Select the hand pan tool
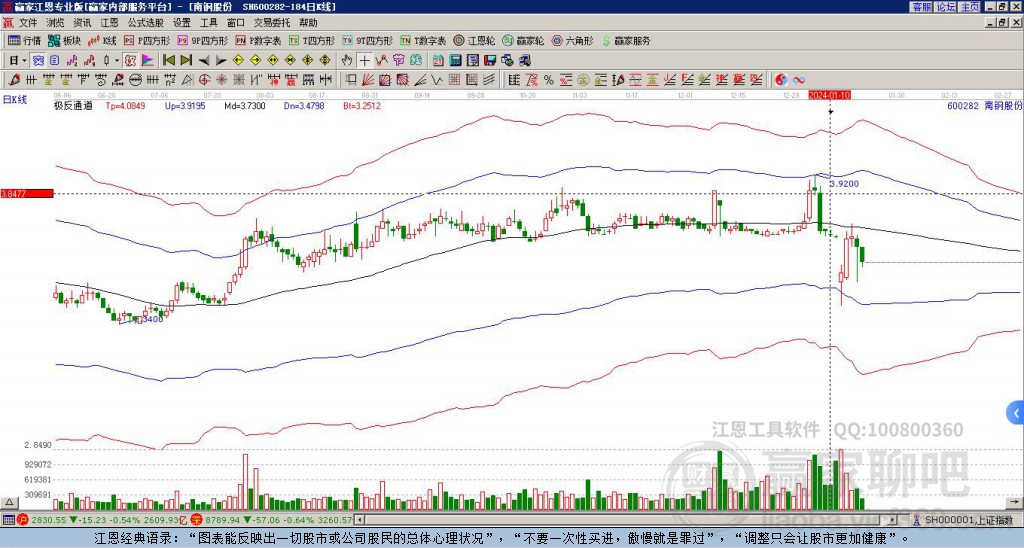Viewport: 1024px width, 548px height. (347, 61)
